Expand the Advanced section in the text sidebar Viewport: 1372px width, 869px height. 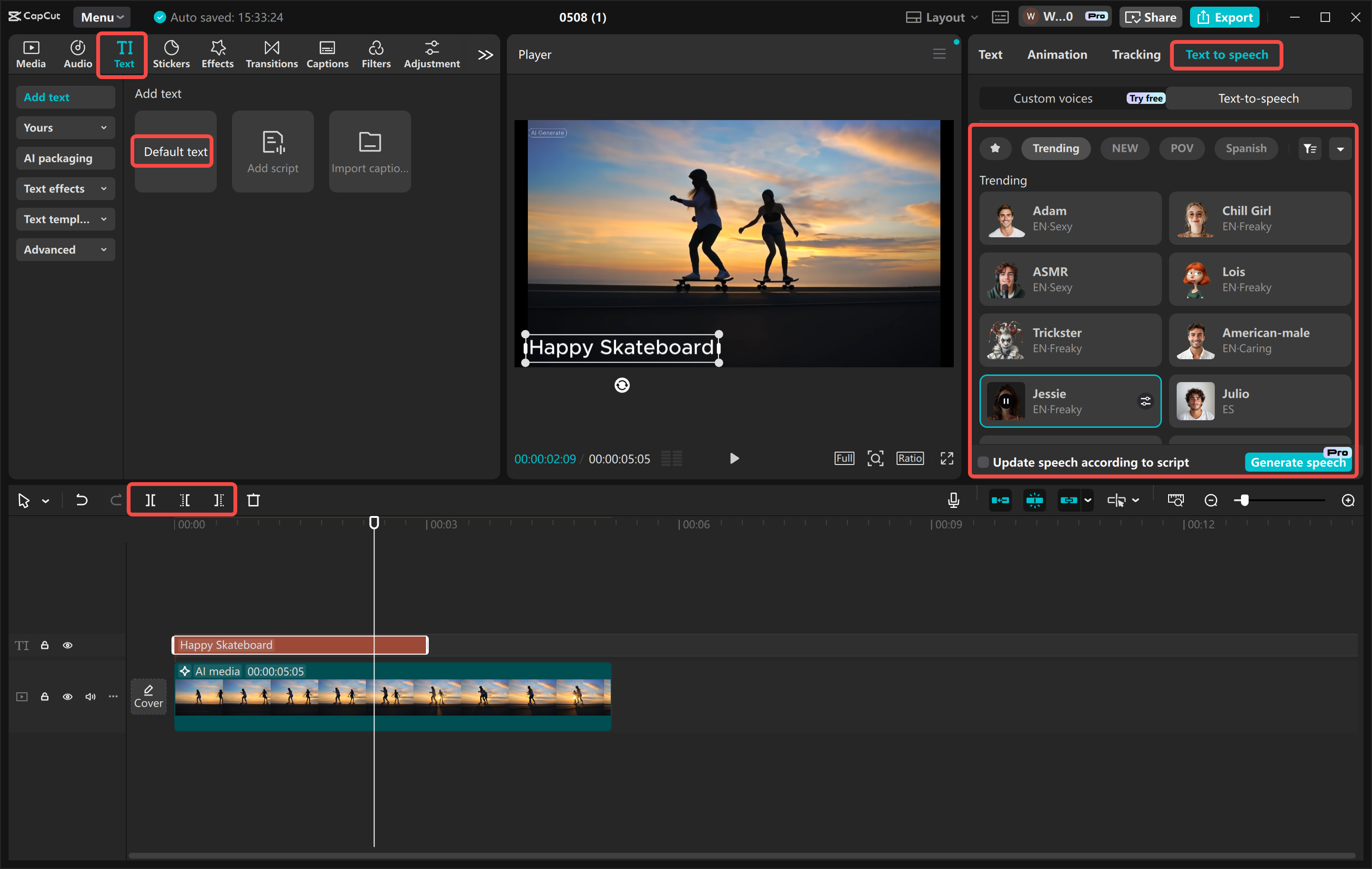point(65,249)
